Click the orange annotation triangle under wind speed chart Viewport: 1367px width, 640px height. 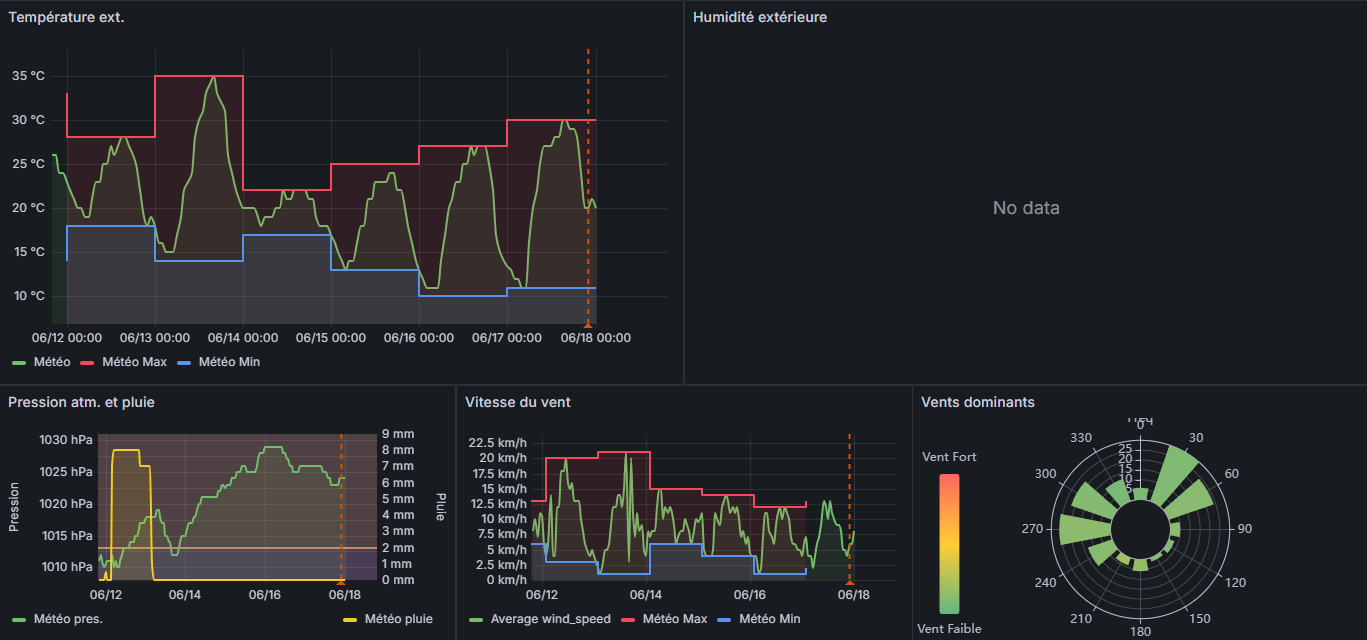850,581
